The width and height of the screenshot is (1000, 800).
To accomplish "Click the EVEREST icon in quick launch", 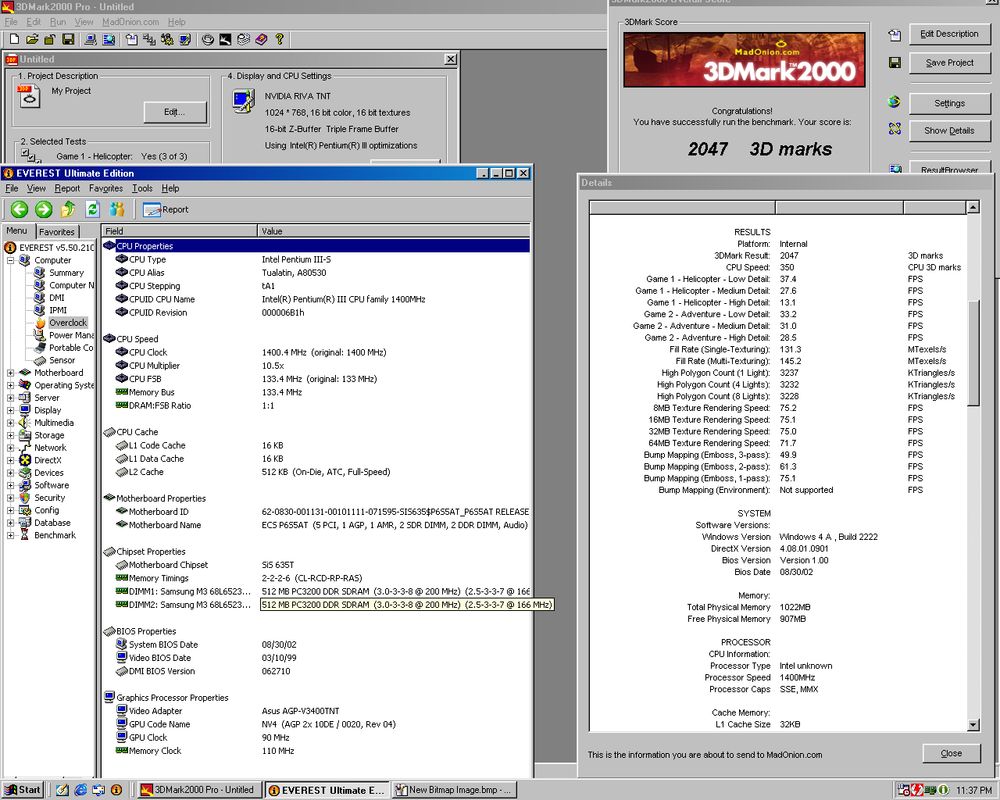I will click(116, 790).
